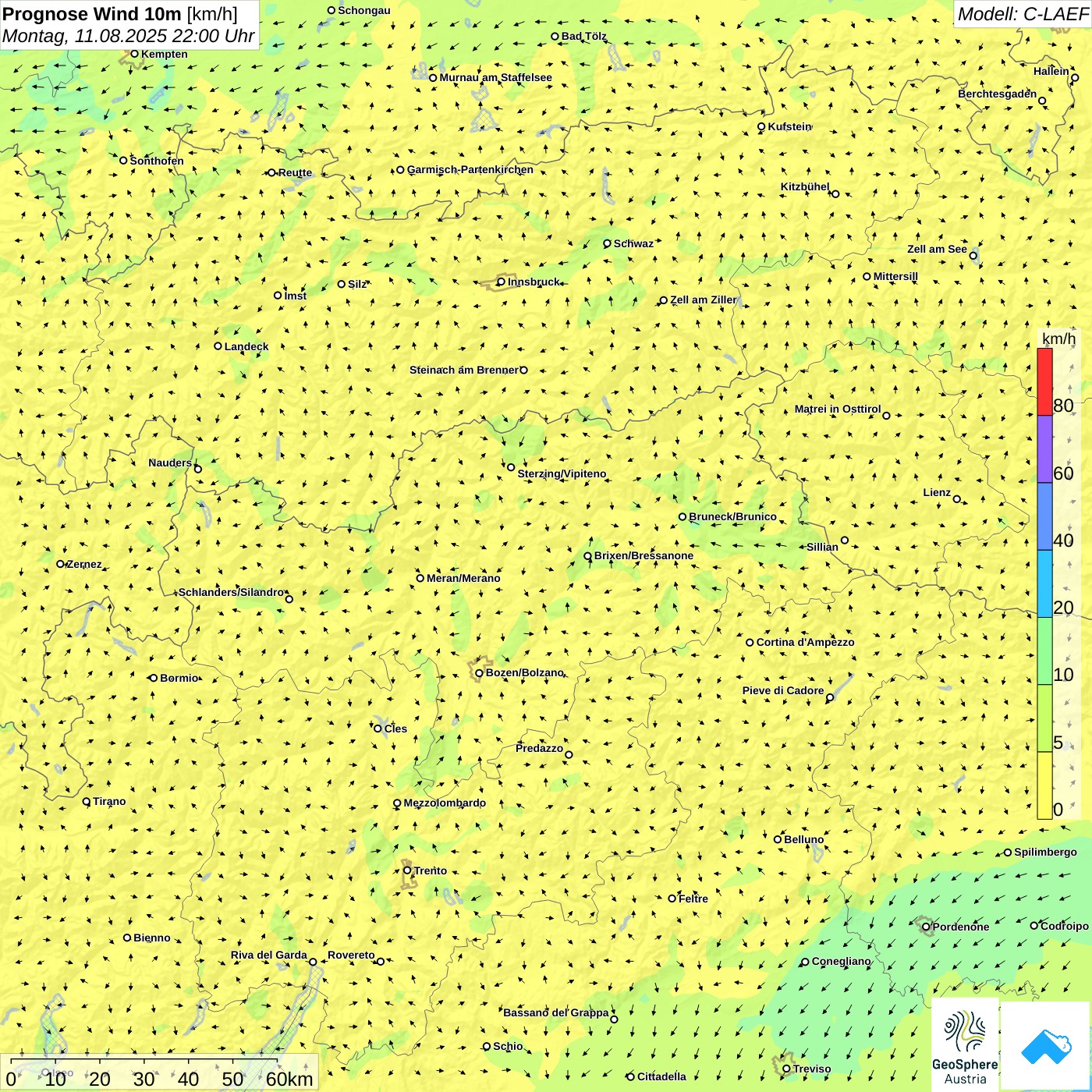
Task: Click the Pordenone city label
Action: pos(961,927)
